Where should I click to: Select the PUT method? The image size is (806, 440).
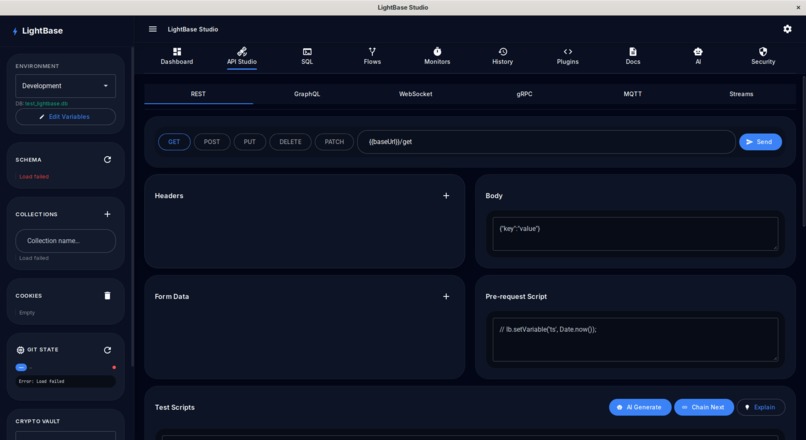[250, 142]
